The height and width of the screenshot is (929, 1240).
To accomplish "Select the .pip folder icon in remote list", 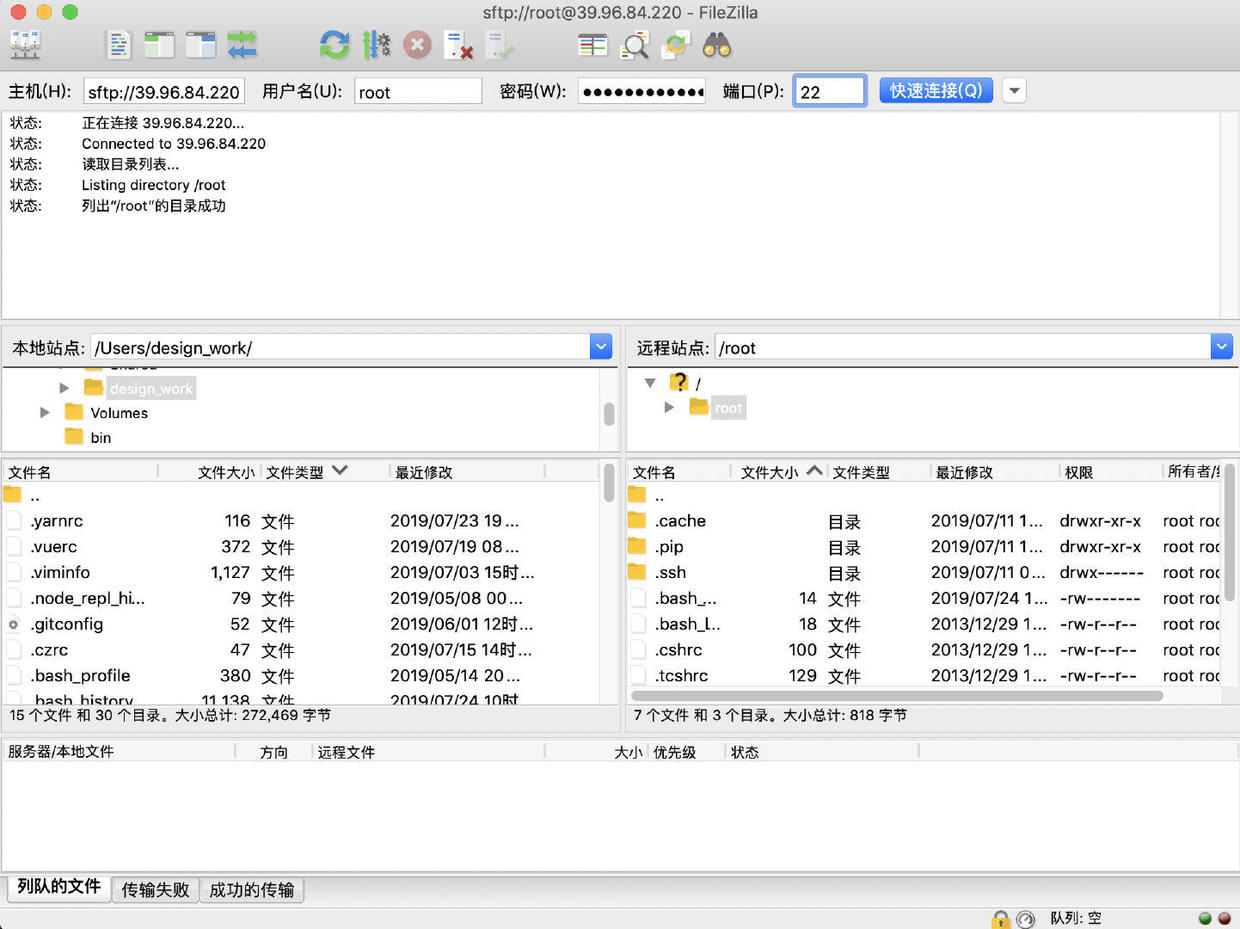I will (637, 546).
